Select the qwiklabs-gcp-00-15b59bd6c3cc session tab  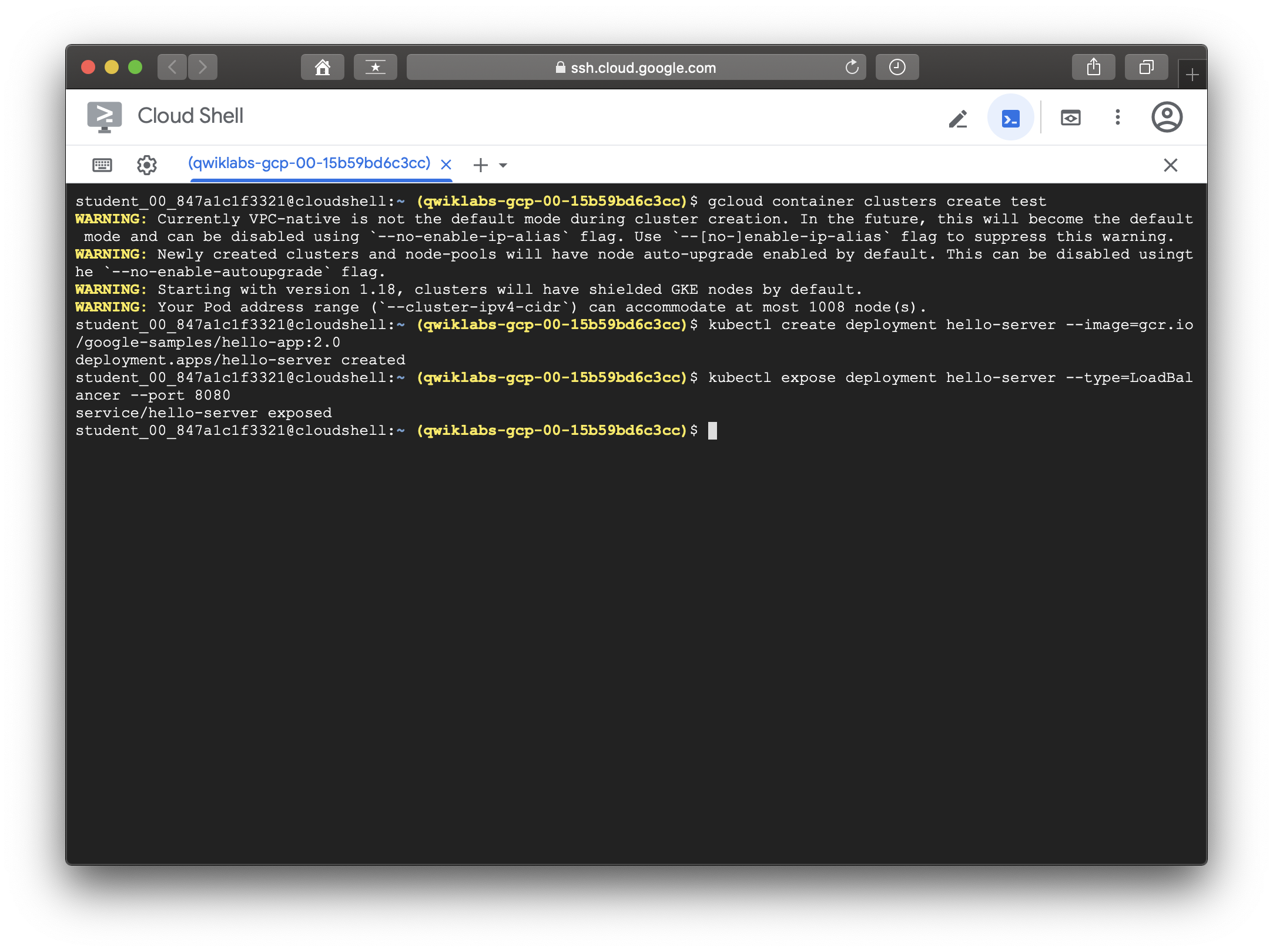(x=309, y=163)
